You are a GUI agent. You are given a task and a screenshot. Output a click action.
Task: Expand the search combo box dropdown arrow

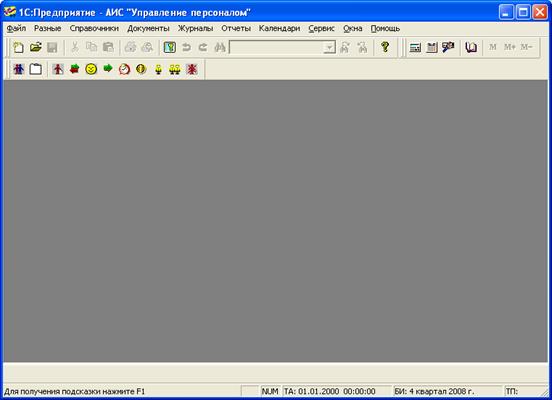point(330,48)
